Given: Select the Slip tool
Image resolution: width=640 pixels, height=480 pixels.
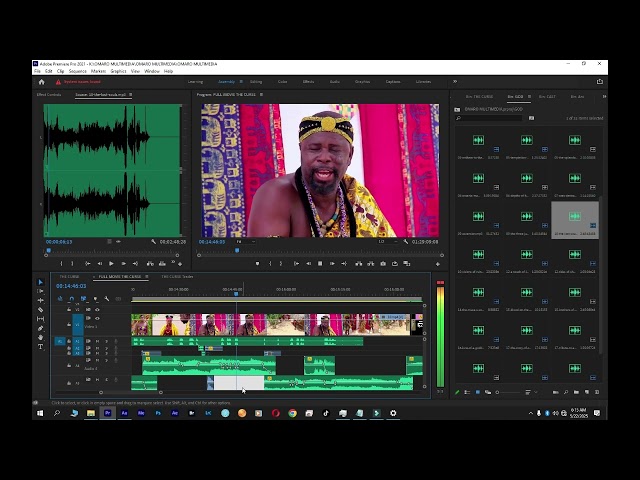Looking at the screenshot, I should click(40, 319).
